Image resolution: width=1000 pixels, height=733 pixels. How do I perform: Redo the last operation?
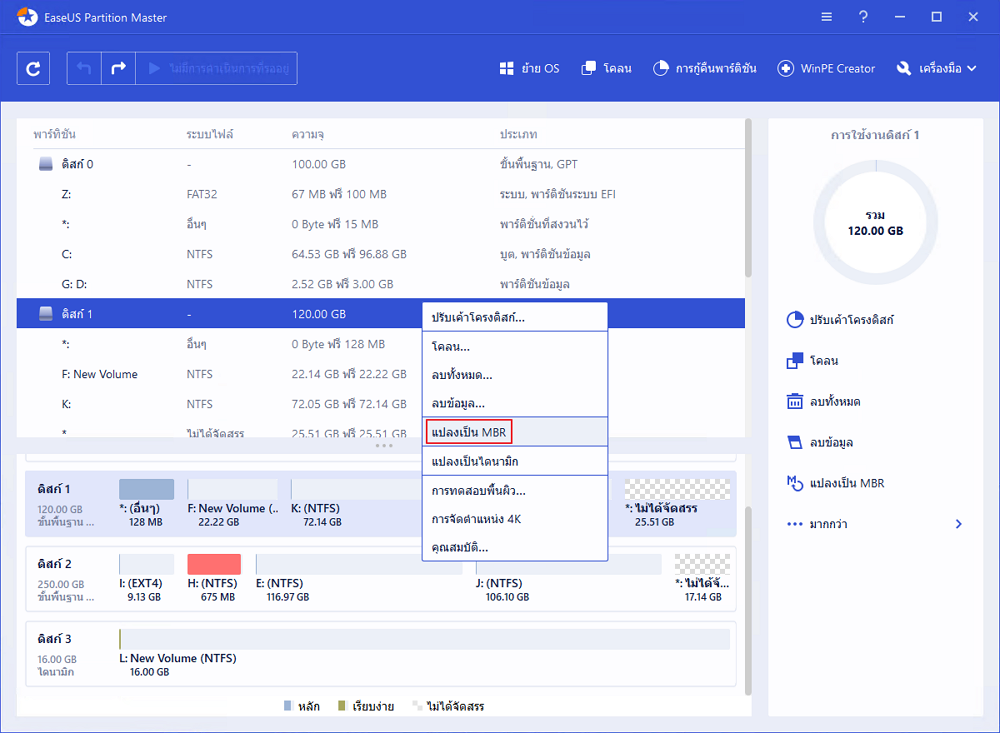click(x=119, y=68)
